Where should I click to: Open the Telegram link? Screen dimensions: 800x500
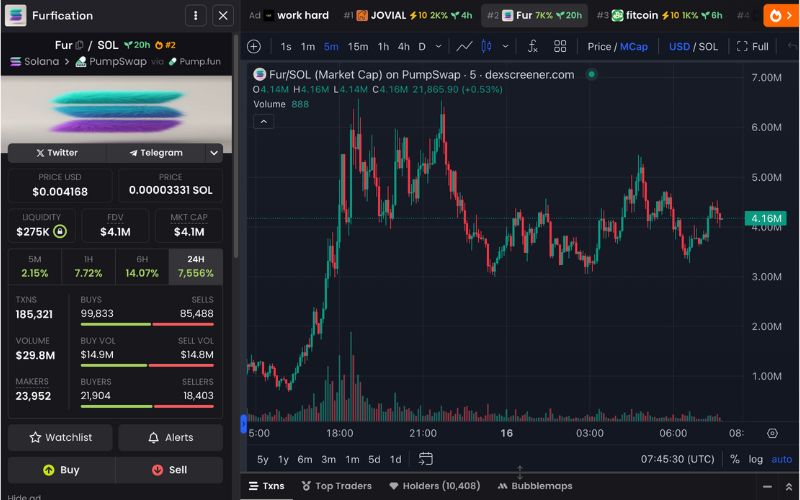(x=156, y=153)
